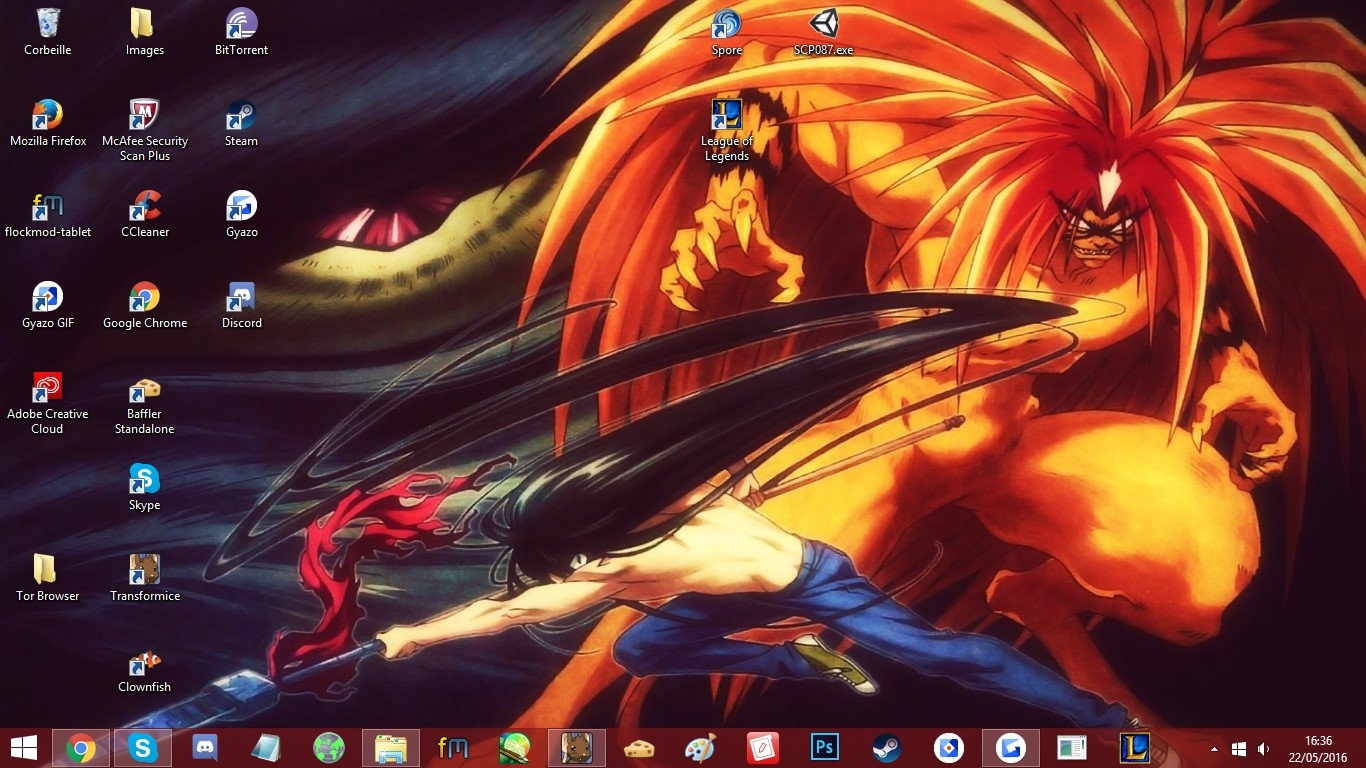
Task: Launch Steam from the taskbar
Action: tap(887, 748)
